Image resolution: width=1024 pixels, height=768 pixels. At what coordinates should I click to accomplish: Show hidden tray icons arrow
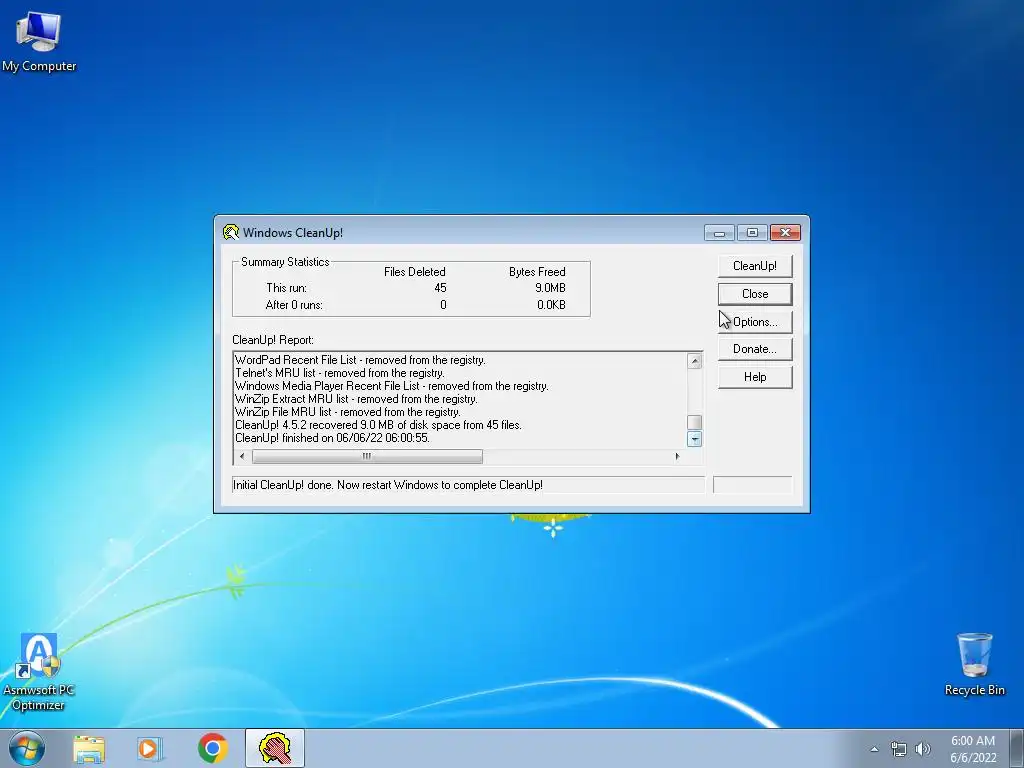[874, 749]
